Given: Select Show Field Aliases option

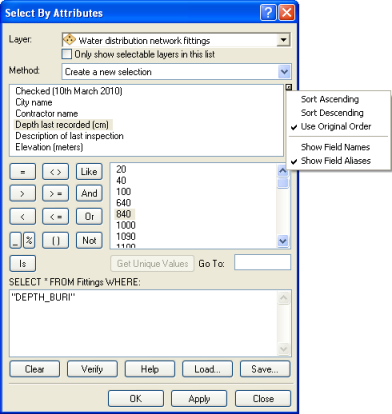Looking at the screenshot, I should (336, 161).
